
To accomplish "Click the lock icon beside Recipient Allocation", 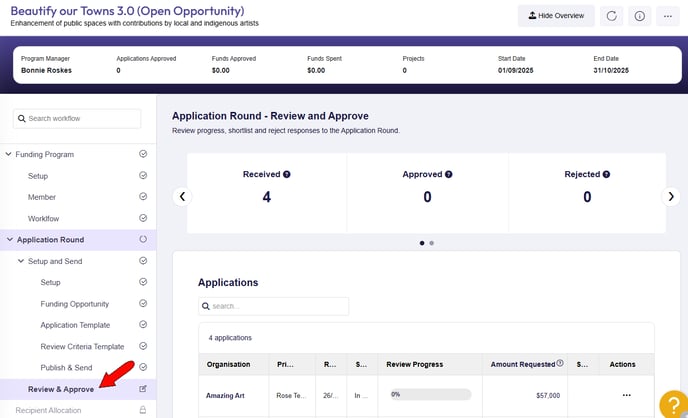I will pyautogui.click(x=143, y=410).
